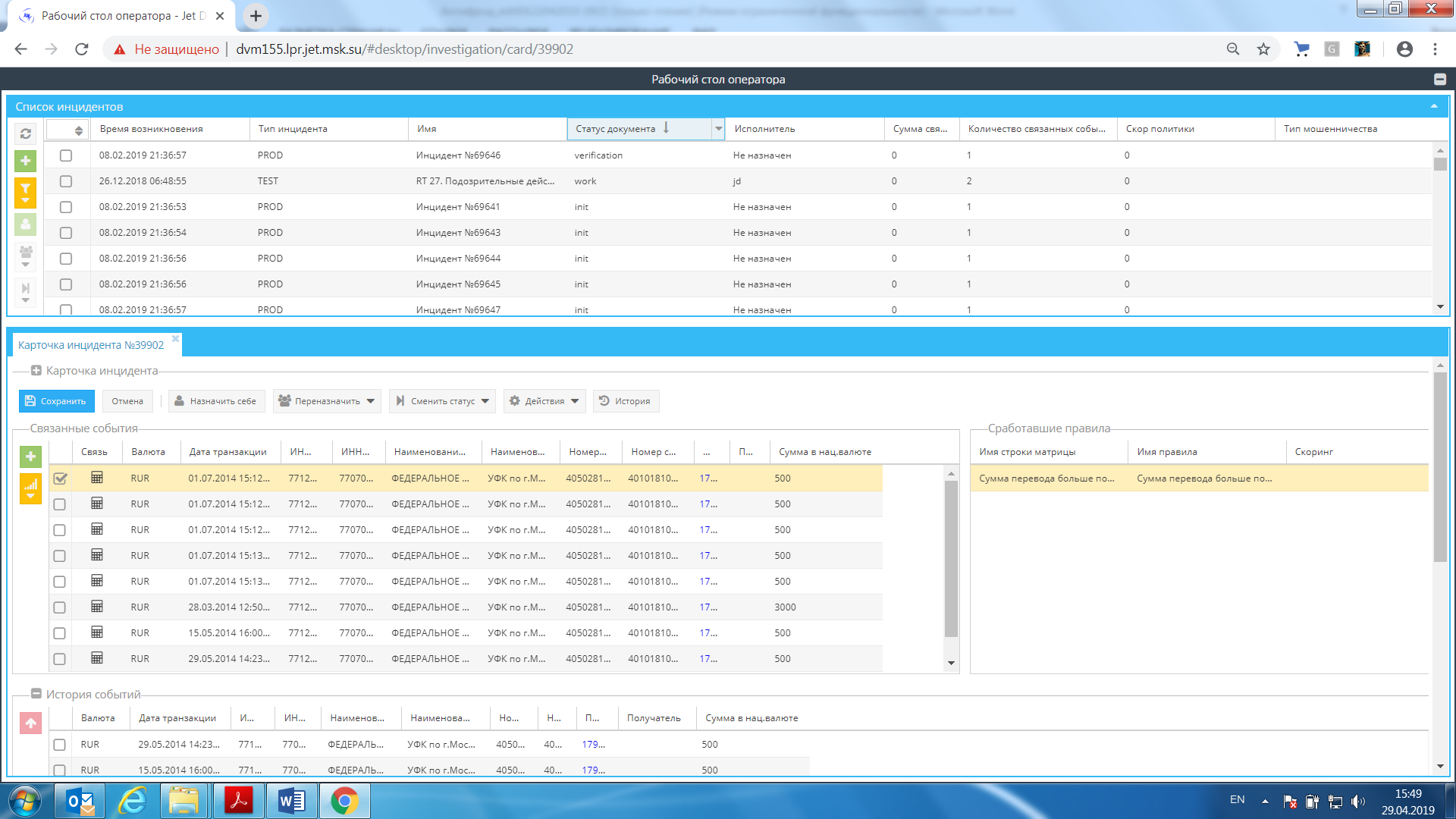Open Chrome from the Windows taskbar

[344, 801]
